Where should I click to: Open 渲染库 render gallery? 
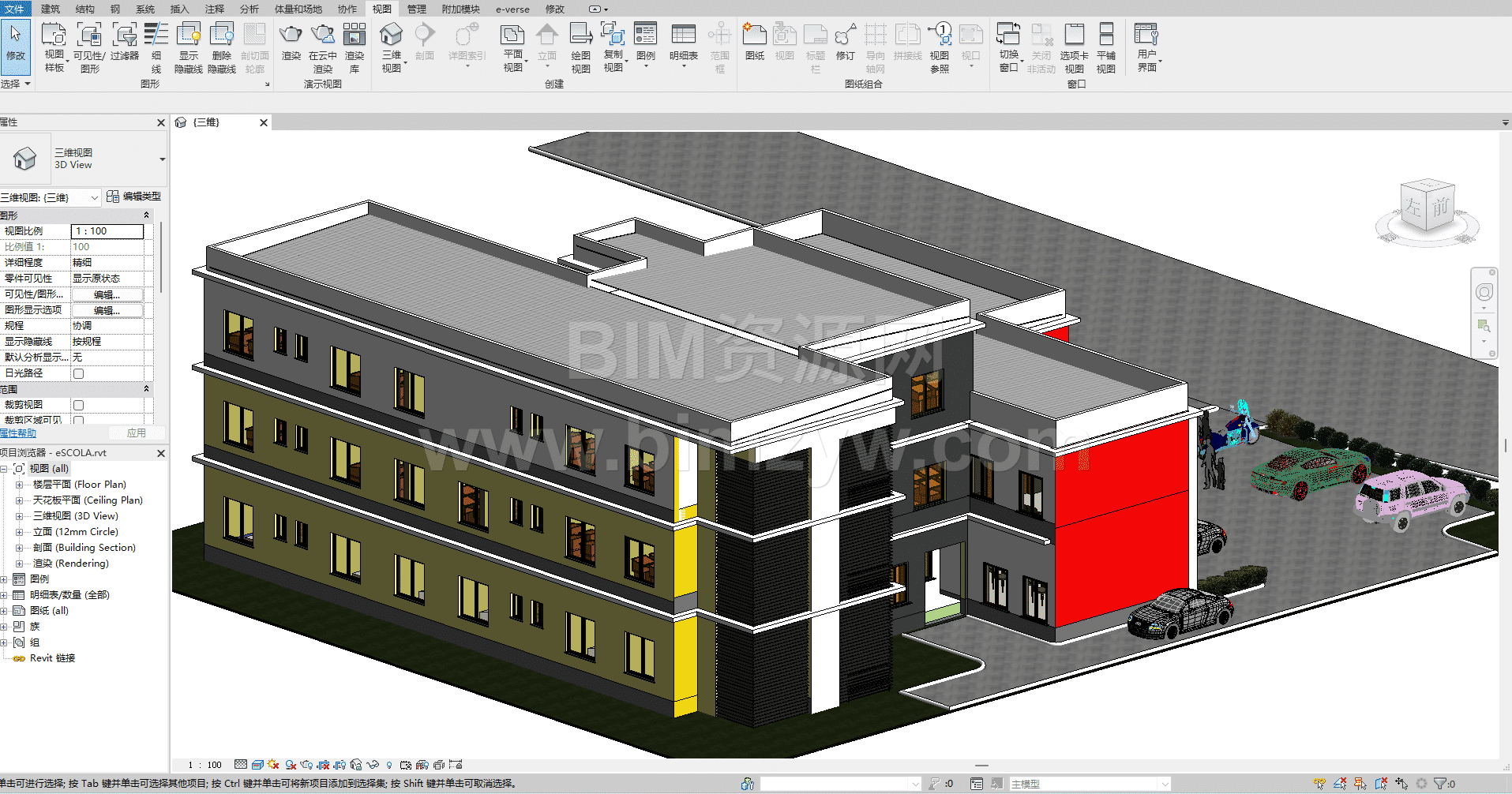[355, 47]
